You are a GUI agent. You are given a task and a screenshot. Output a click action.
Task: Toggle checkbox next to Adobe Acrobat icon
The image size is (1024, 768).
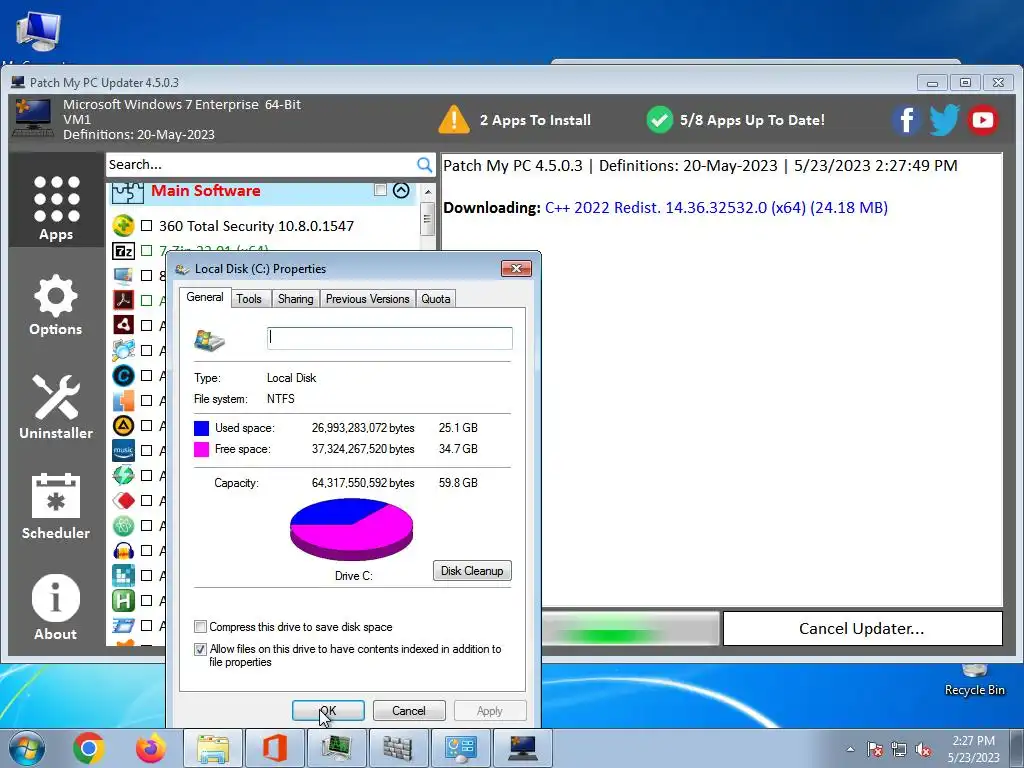click(147, 300)
